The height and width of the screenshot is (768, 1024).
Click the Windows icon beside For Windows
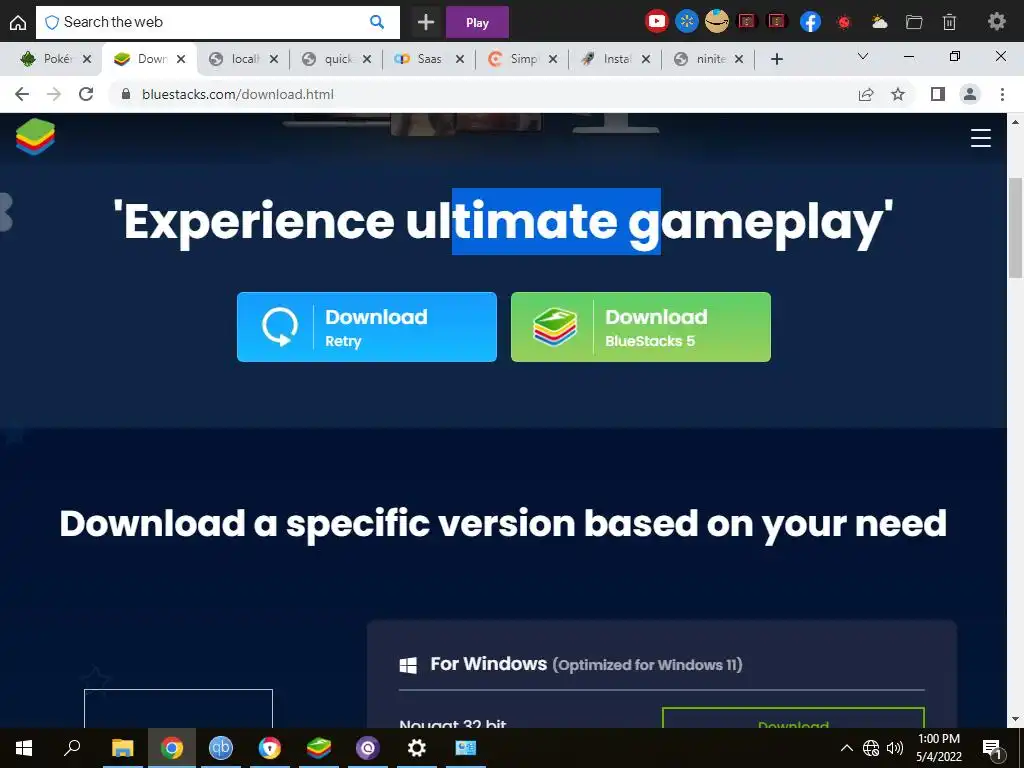pos(408,665)
